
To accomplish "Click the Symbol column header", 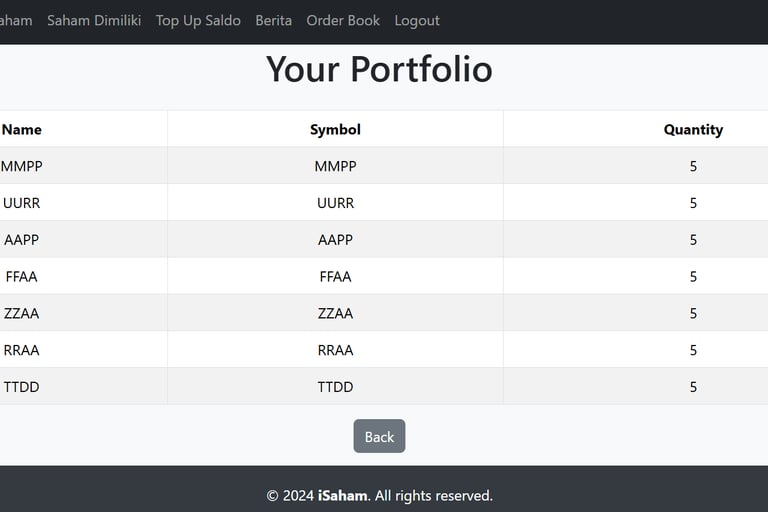I will [x=335, y=129].
